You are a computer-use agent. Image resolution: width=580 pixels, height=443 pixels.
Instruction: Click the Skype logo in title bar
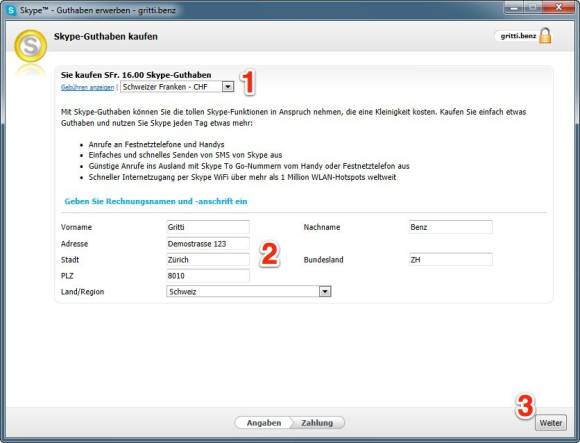pos(11,10)
